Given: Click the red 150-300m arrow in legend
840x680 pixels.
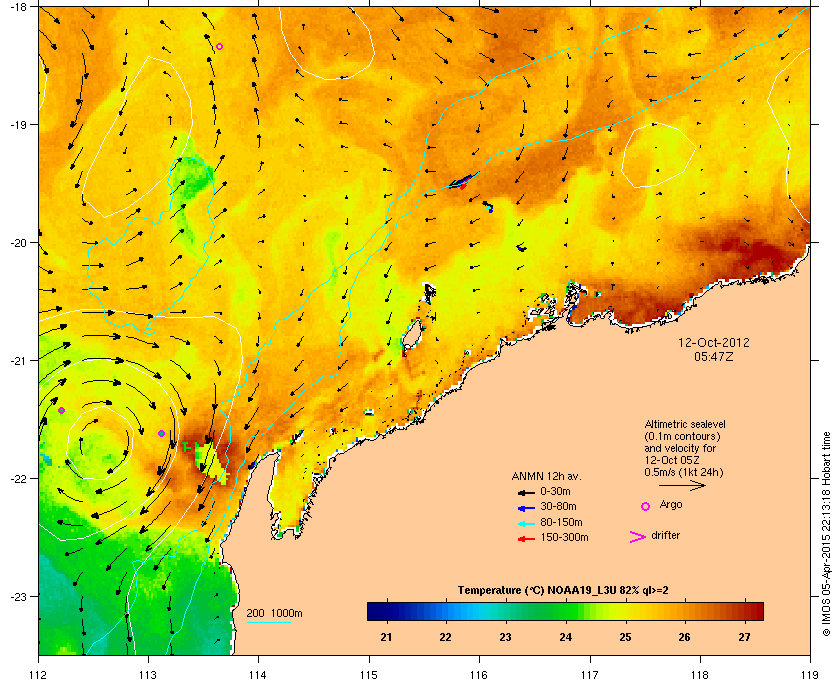Looking at the screenshot, I should pyautogui.click(x=526, y=539).
